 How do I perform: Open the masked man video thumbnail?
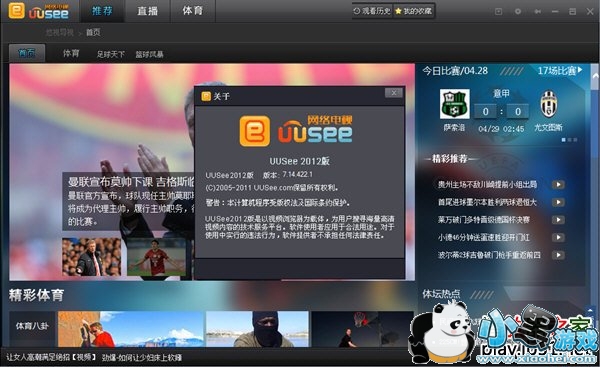coord(257,329)
